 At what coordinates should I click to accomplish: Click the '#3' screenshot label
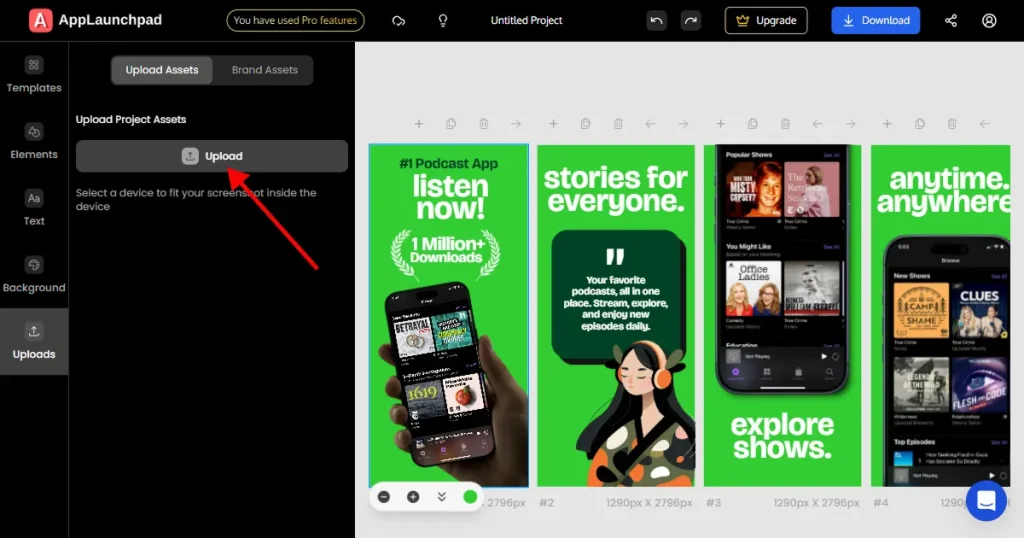[x=713, y=503]
